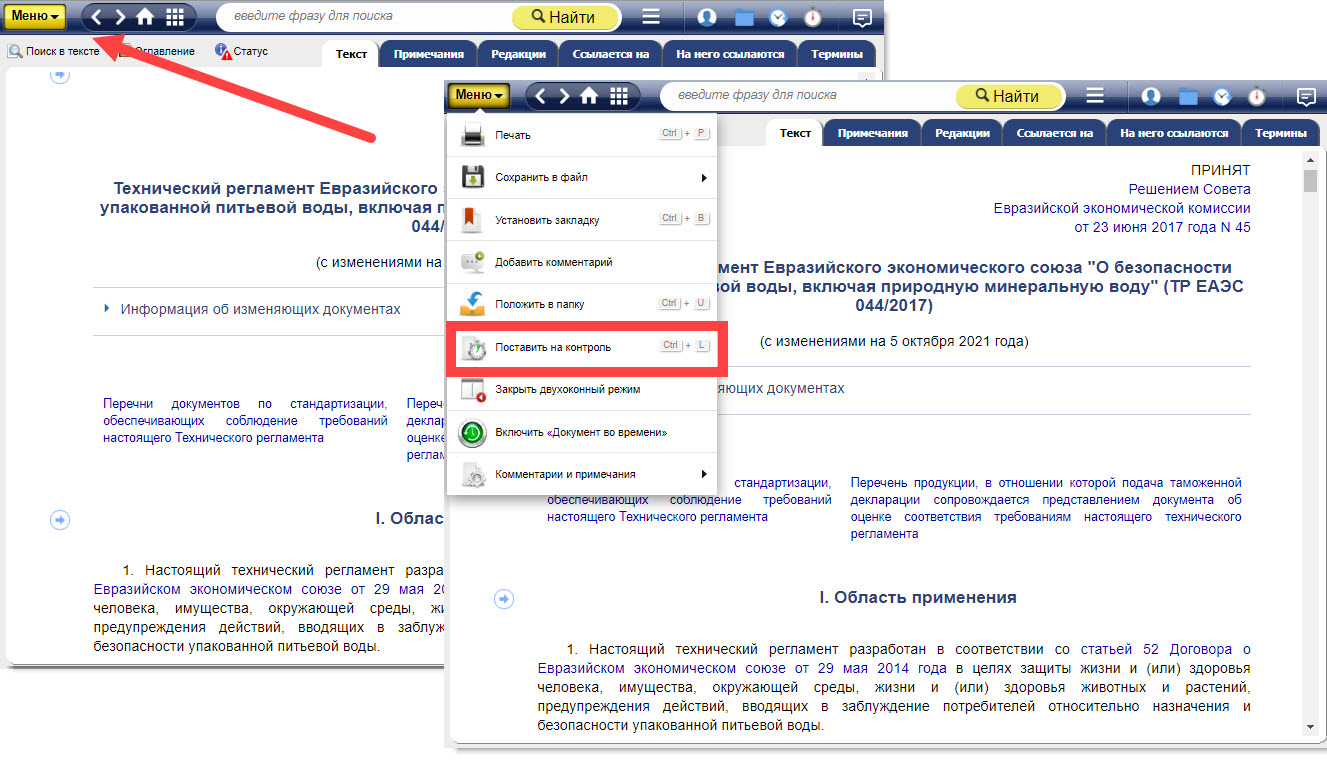
Task: Switch to Текст tab in front window
Action: (x=796, y=133)
